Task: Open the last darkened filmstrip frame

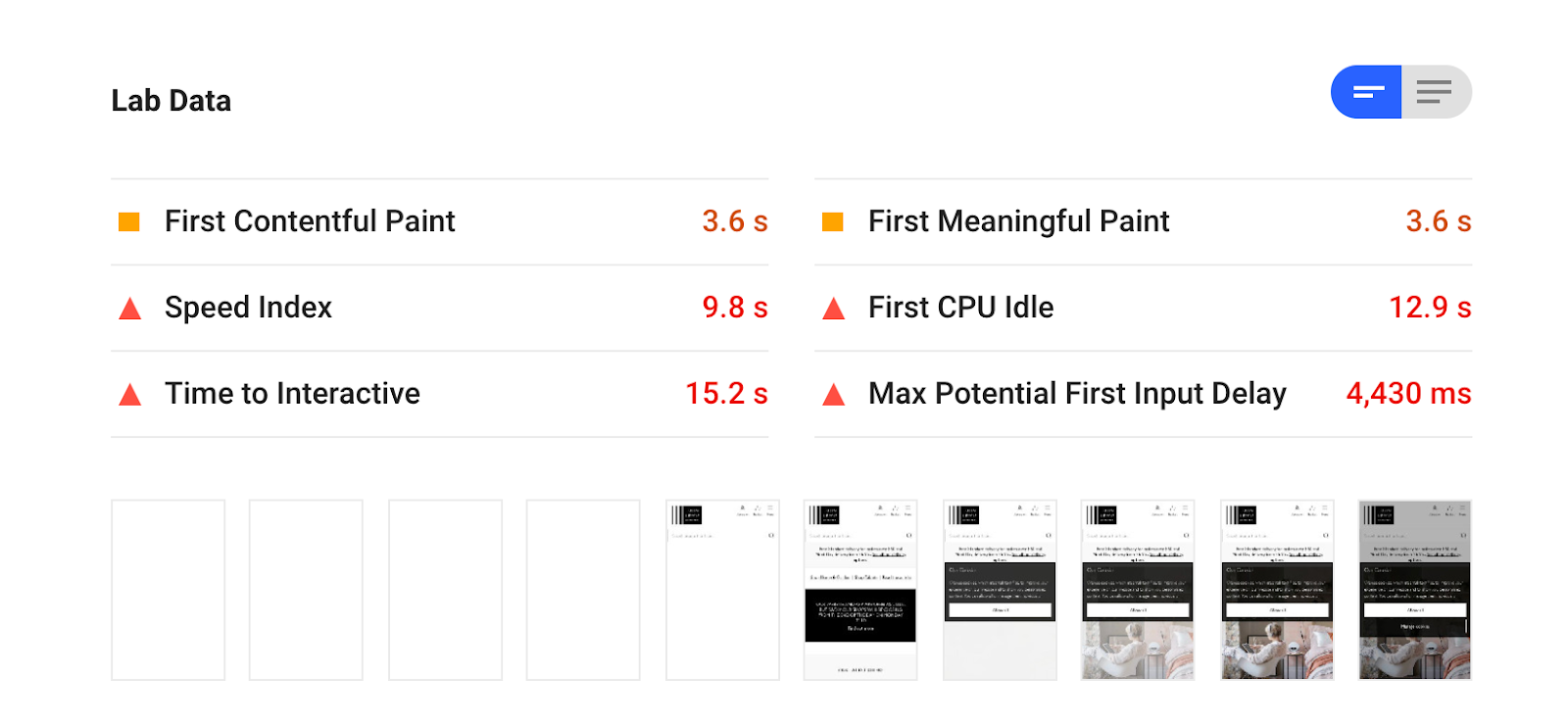Action: [x=1415, y=590]
